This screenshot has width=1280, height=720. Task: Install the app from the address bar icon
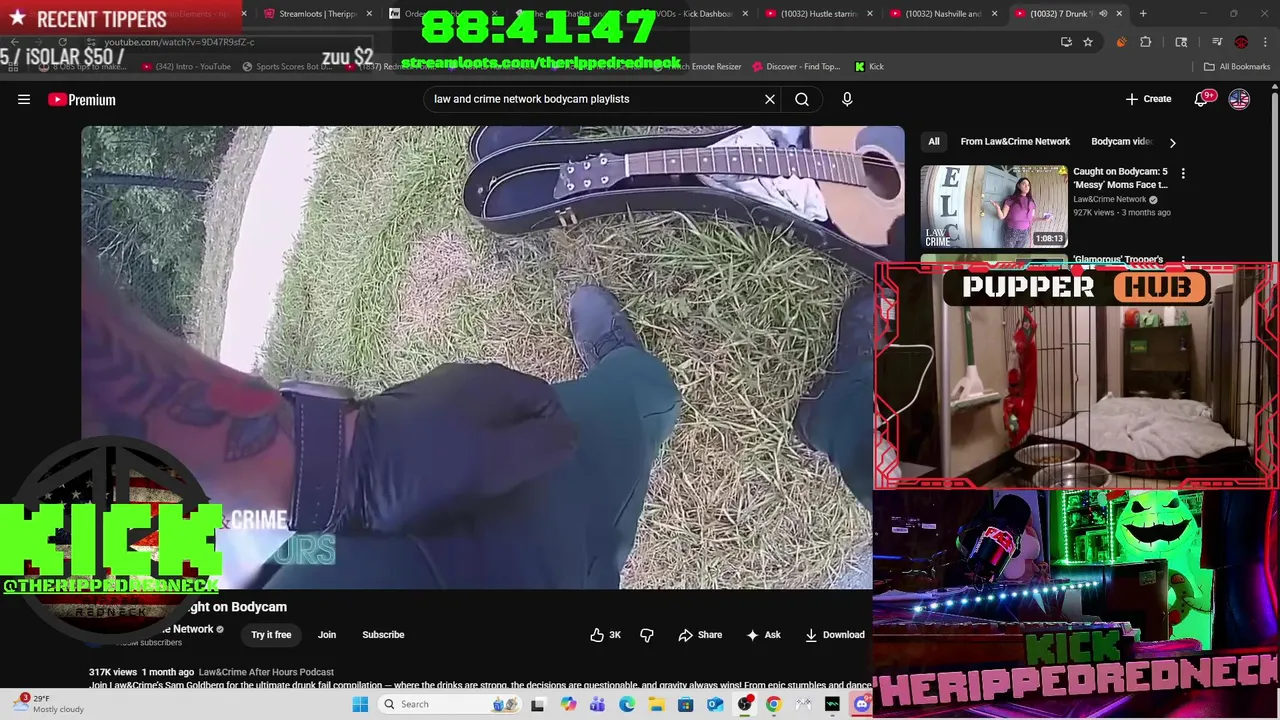point(1066,42)
